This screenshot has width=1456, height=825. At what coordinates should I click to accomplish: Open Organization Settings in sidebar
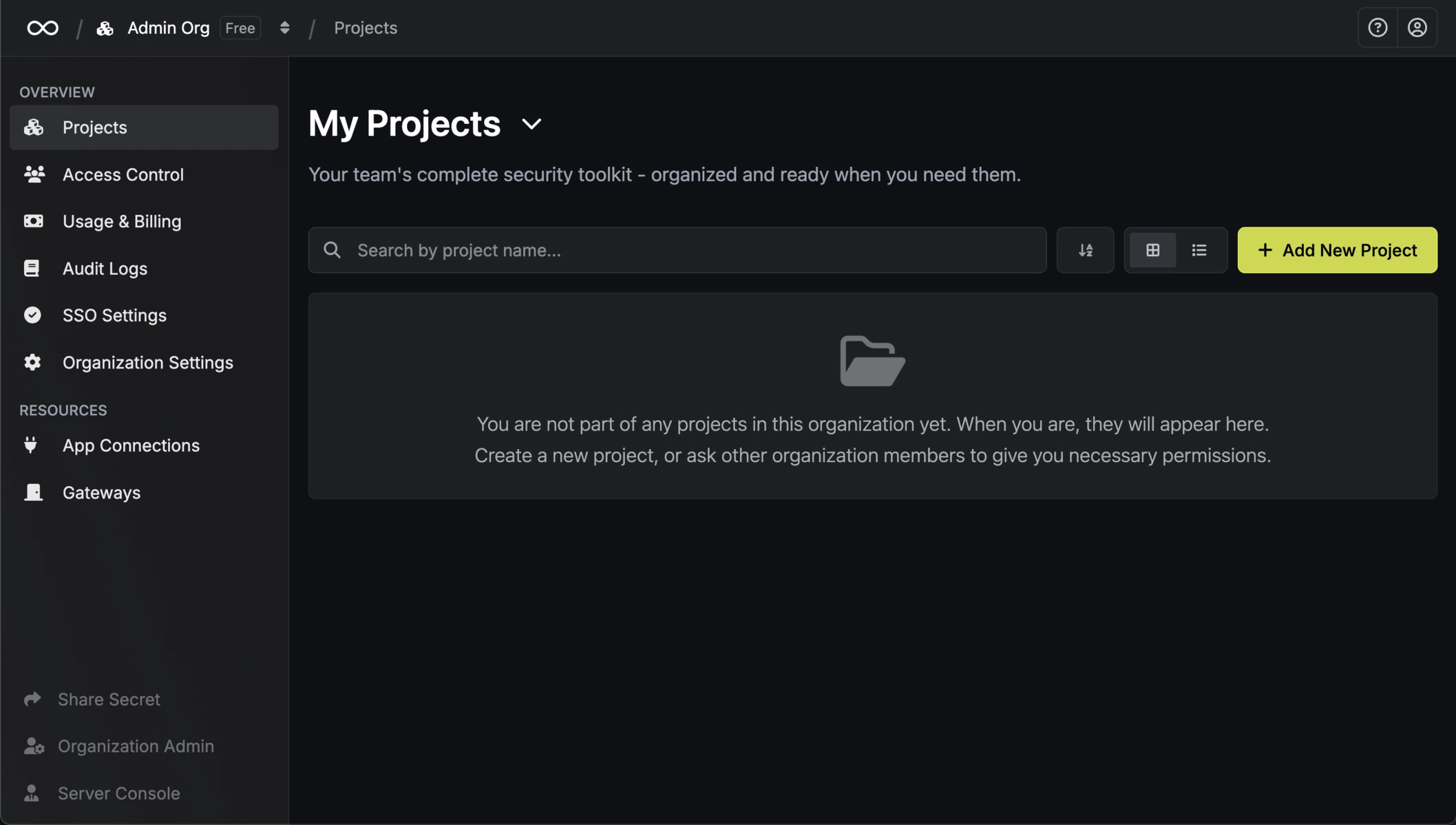click(x=147, y=362)
